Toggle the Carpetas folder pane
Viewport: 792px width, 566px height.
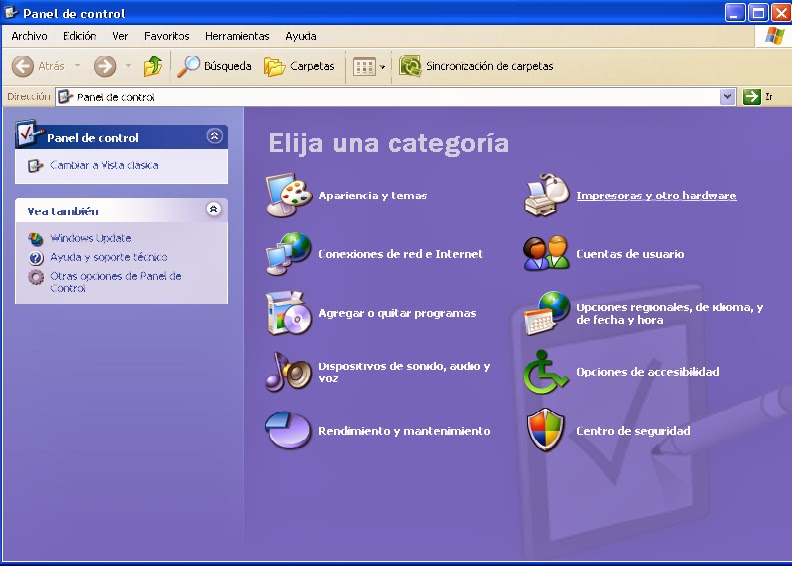(x=299, y=66)
